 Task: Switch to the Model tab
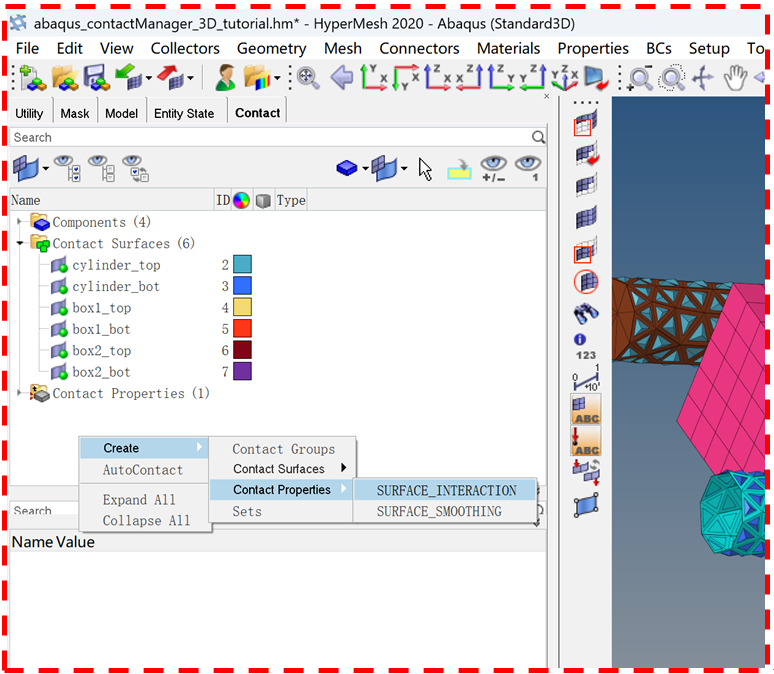(x=121, y=114)
